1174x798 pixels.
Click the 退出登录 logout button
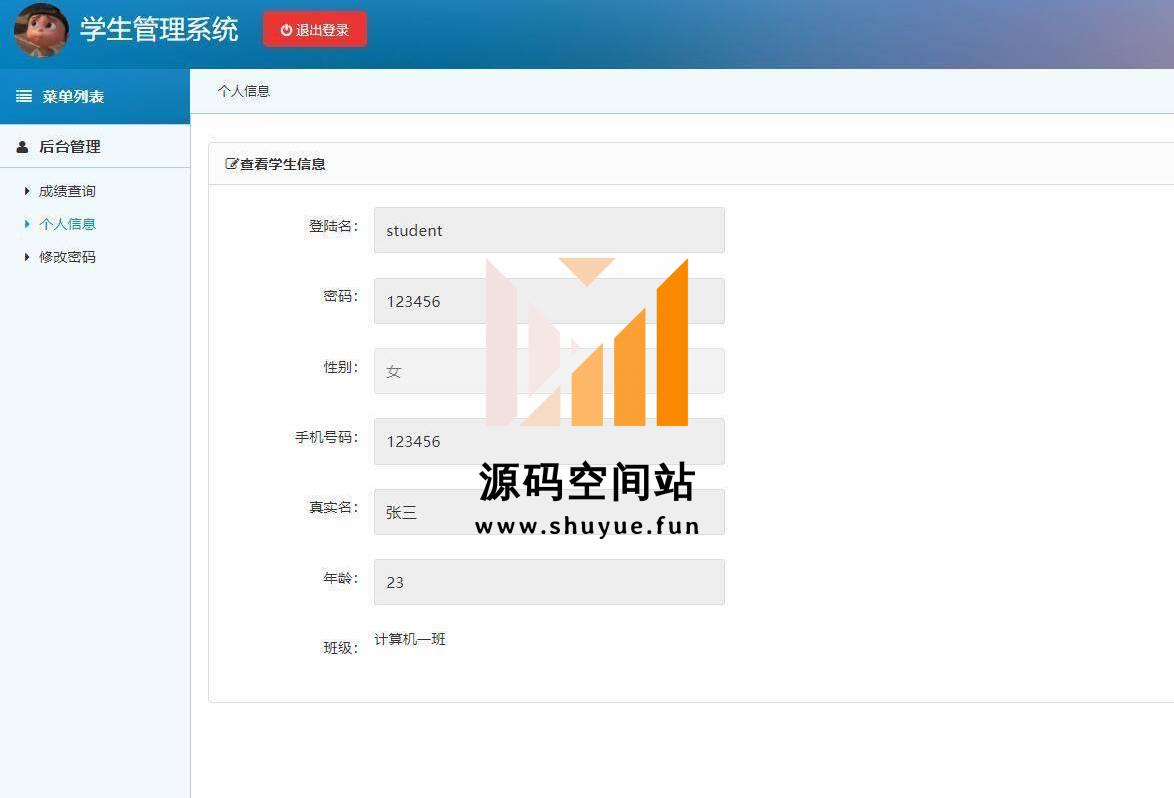314,30
